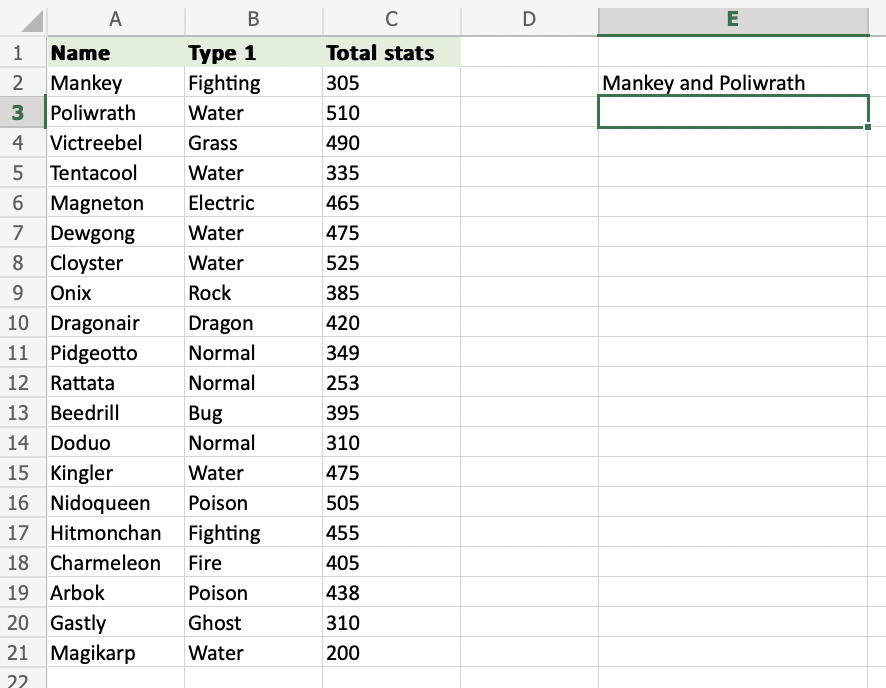This screenshot has height=688, width=886.
Task: Click the highlighted column E header
Action: click(732, 19)
